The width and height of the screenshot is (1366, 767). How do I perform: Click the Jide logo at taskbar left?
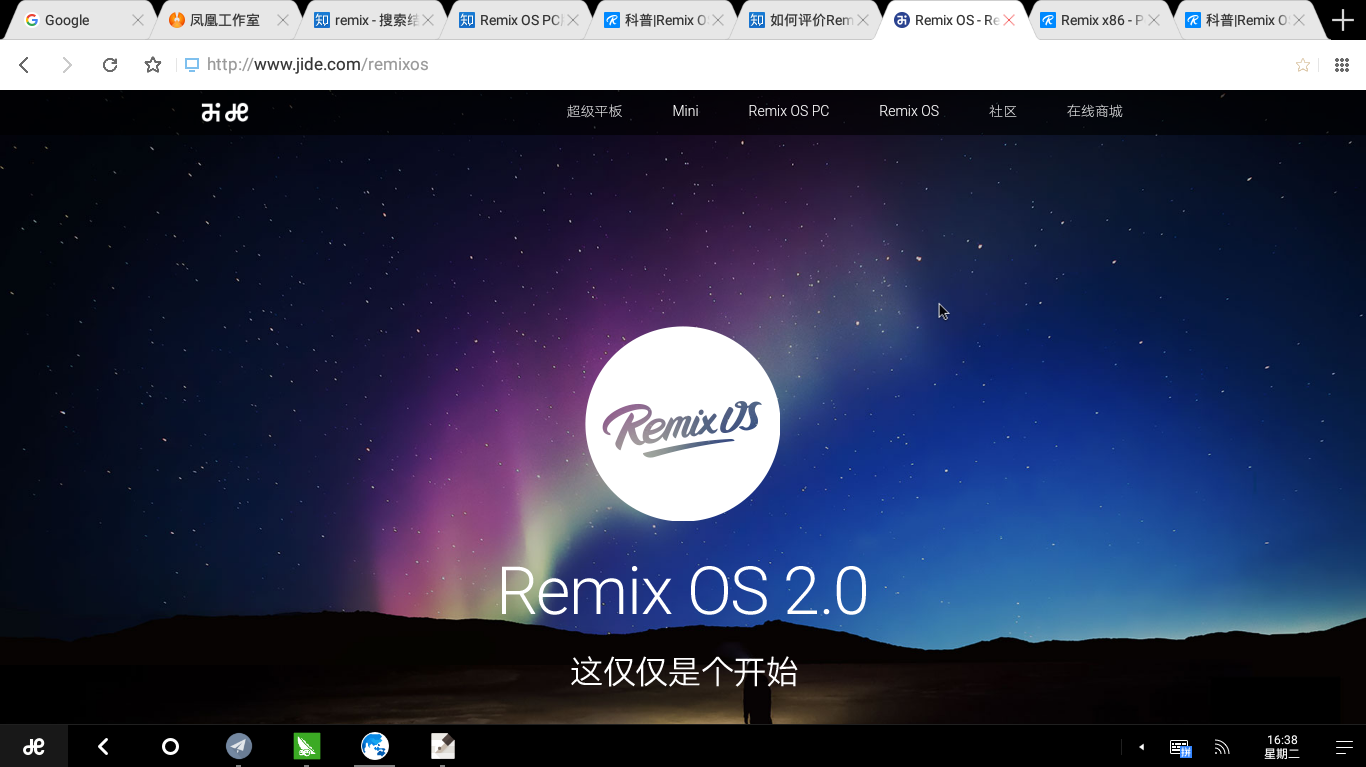coord(33,746)
